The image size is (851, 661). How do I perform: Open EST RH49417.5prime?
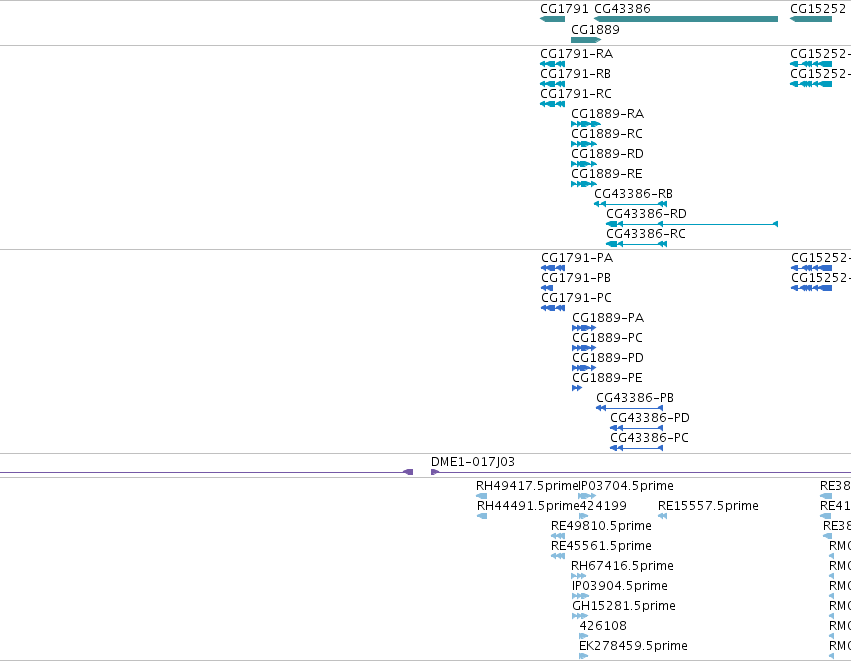[528, 486]
